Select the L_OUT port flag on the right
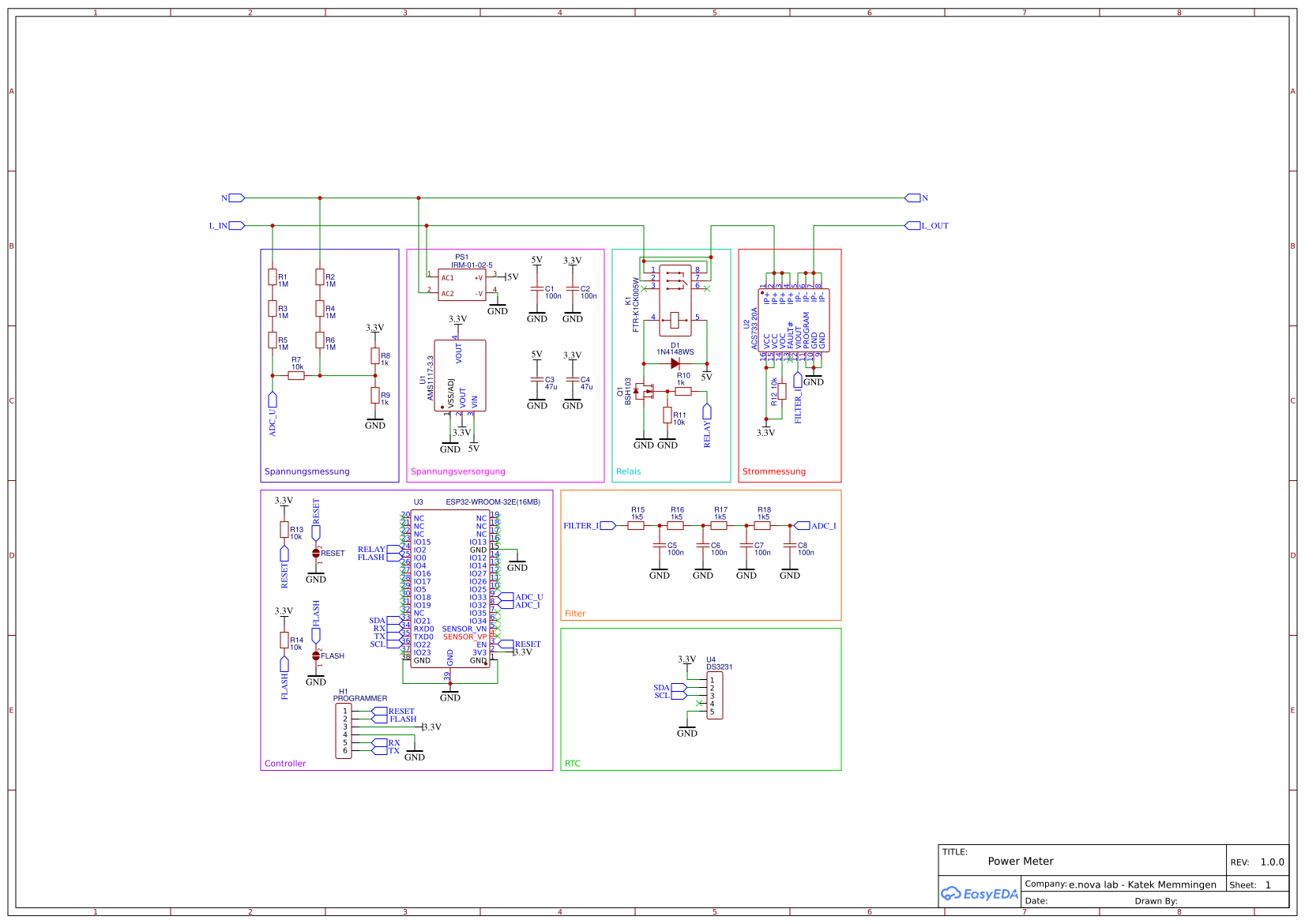 click(x=912, y=225)
